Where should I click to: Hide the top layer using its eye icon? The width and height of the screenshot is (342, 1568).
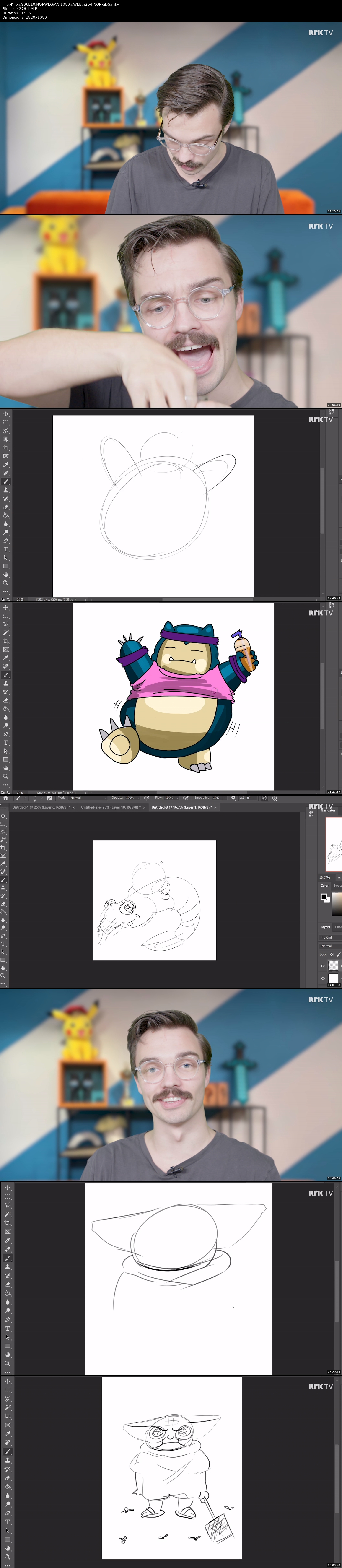point(323,965)
